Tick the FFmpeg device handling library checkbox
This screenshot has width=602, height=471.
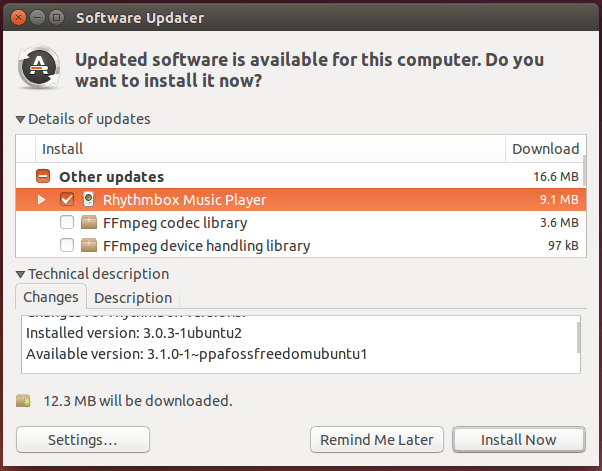[x=67, y=245]
